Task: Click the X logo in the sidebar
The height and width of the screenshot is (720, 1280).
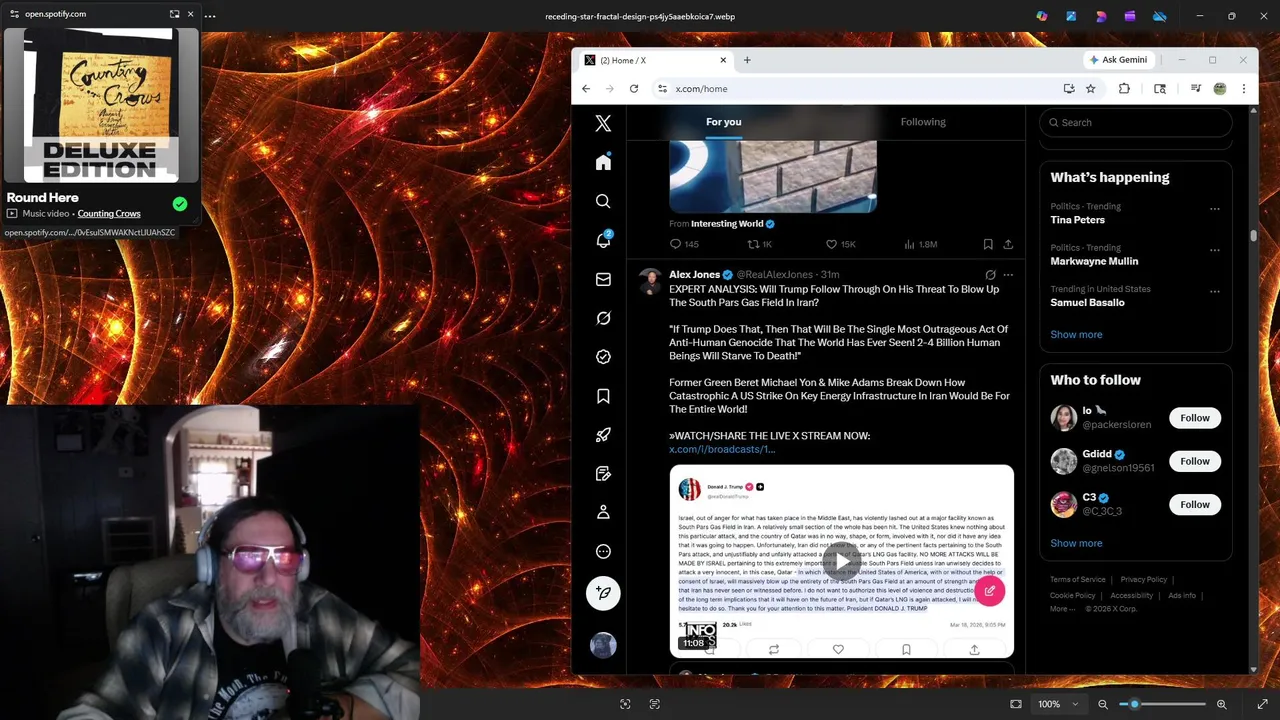Action: coord(603,124)
